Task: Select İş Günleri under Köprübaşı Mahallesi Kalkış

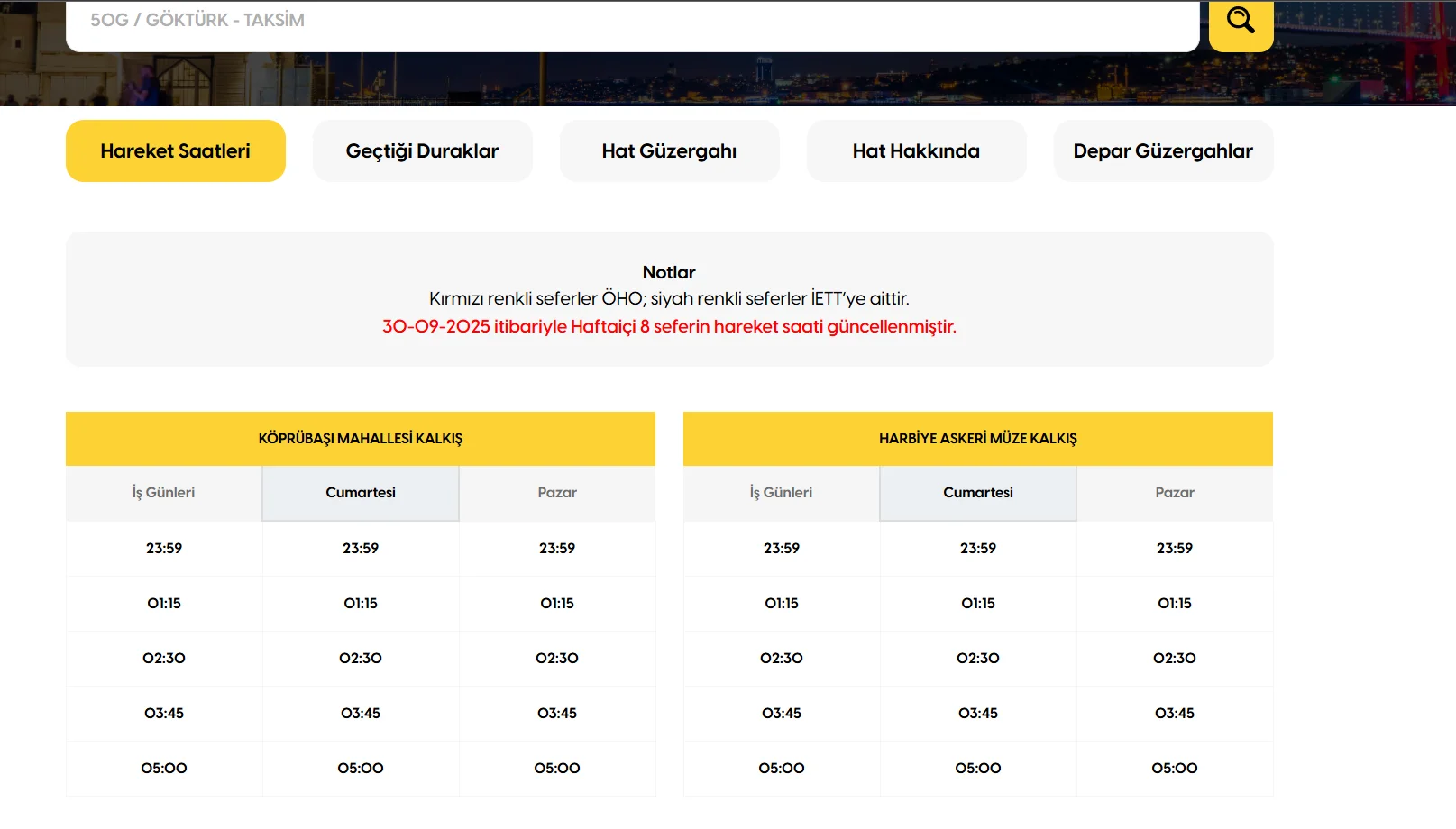Action: [x=164, y=493]
